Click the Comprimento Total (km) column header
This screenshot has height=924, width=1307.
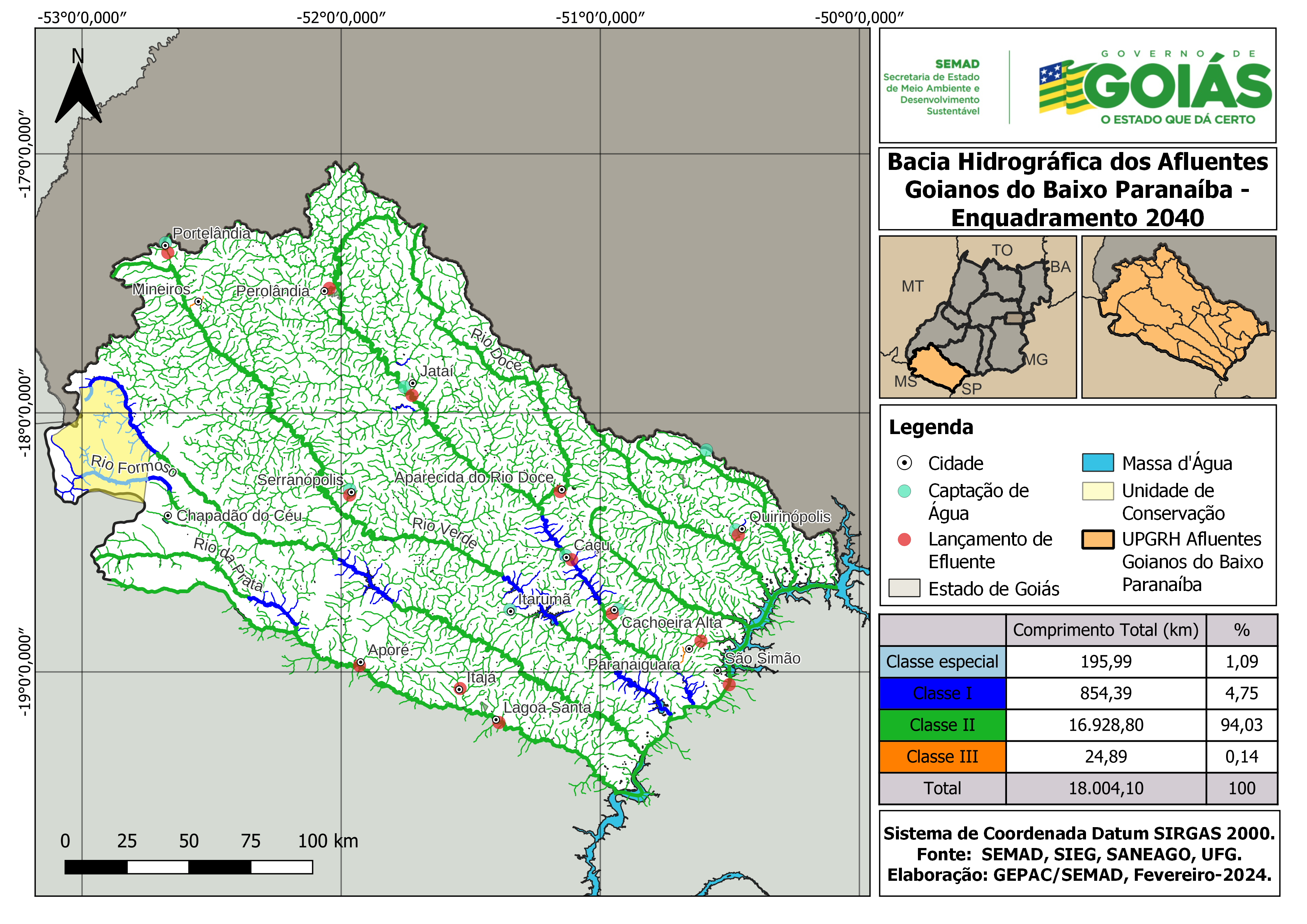pos(1105,630)
